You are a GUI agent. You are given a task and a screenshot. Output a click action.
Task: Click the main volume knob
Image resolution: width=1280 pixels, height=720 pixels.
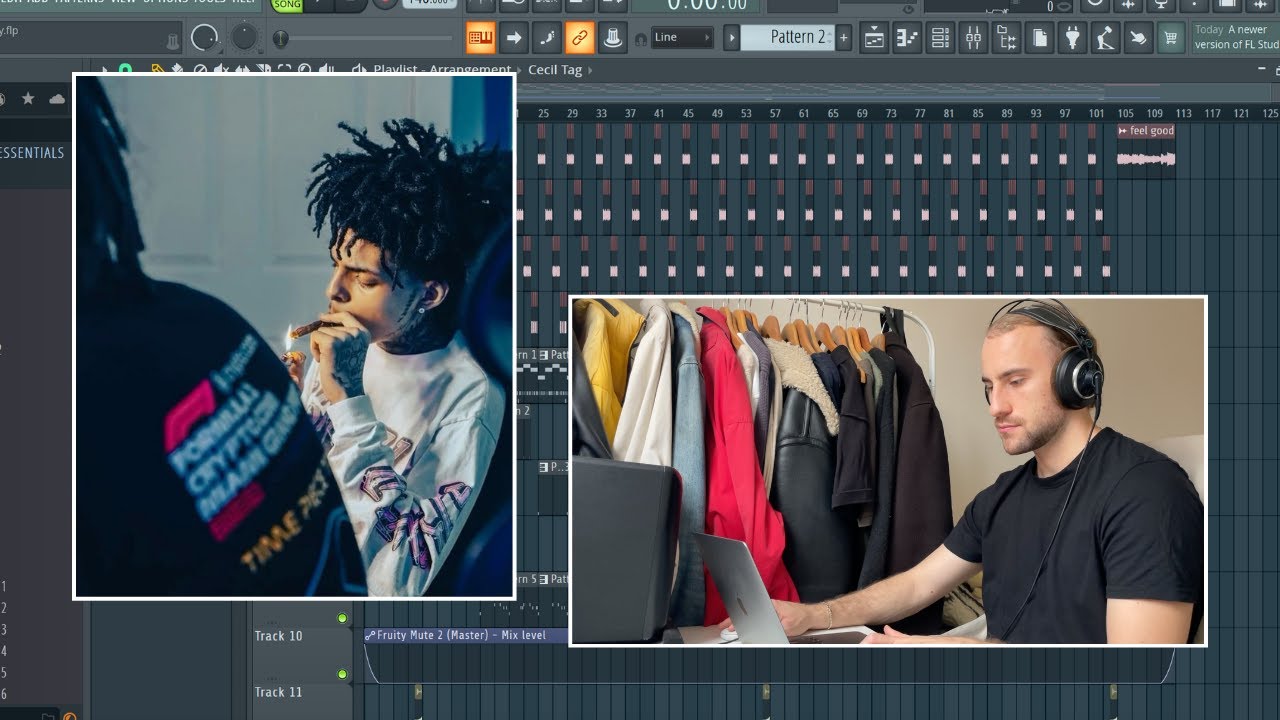point(204,38)
